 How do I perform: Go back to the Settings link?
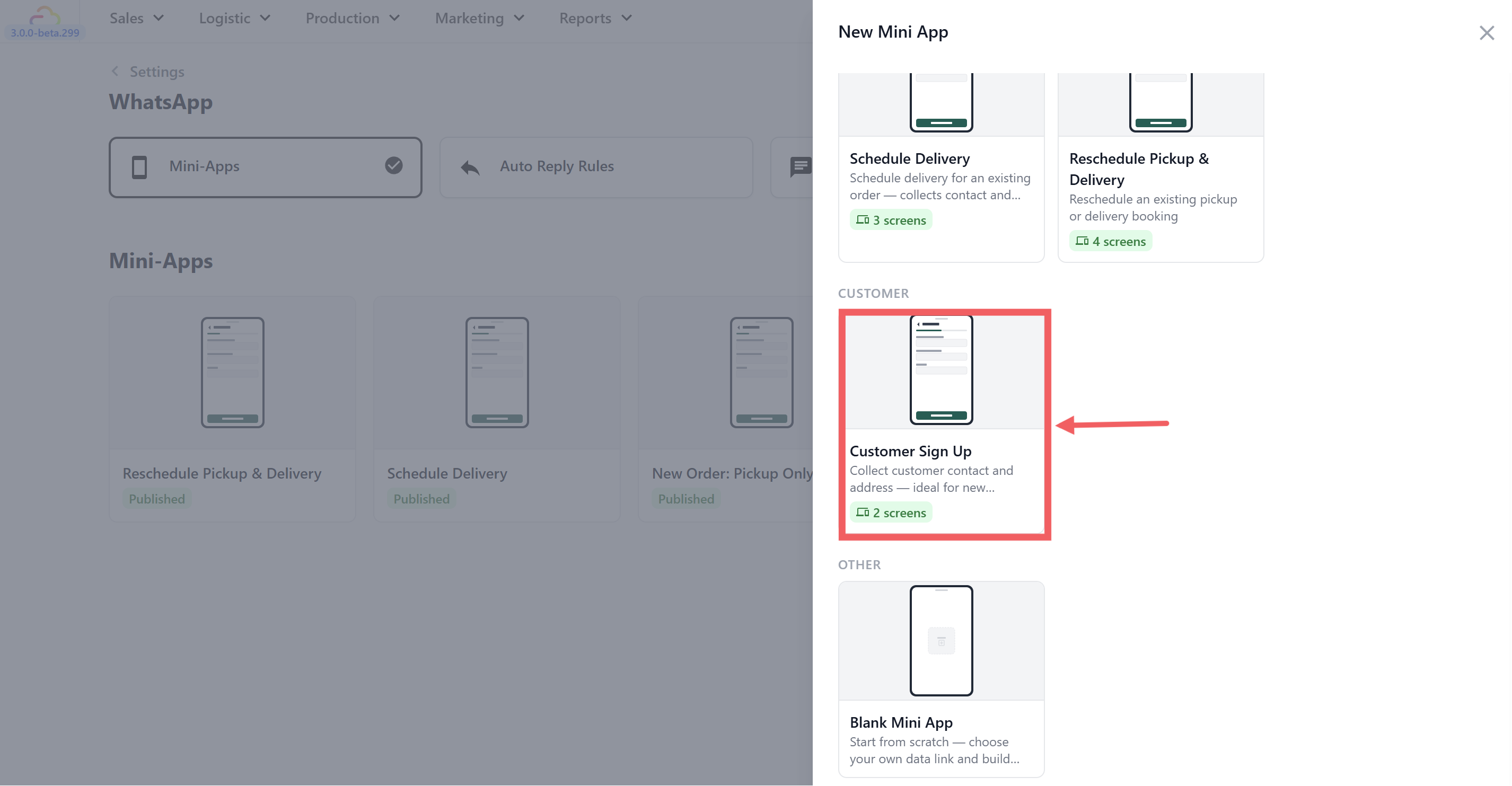point(157,72)
